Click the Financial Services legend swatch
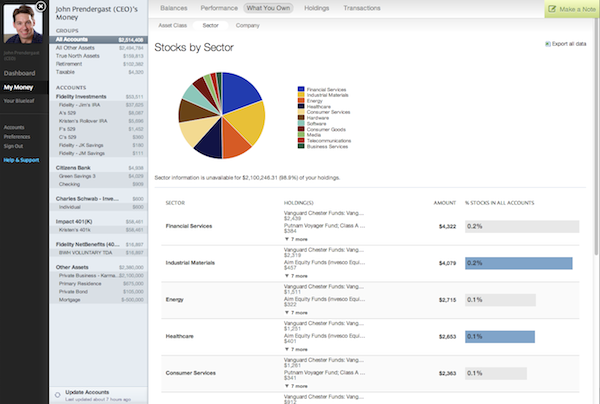The width and height of the screenshot is (600, 404). 300,88
